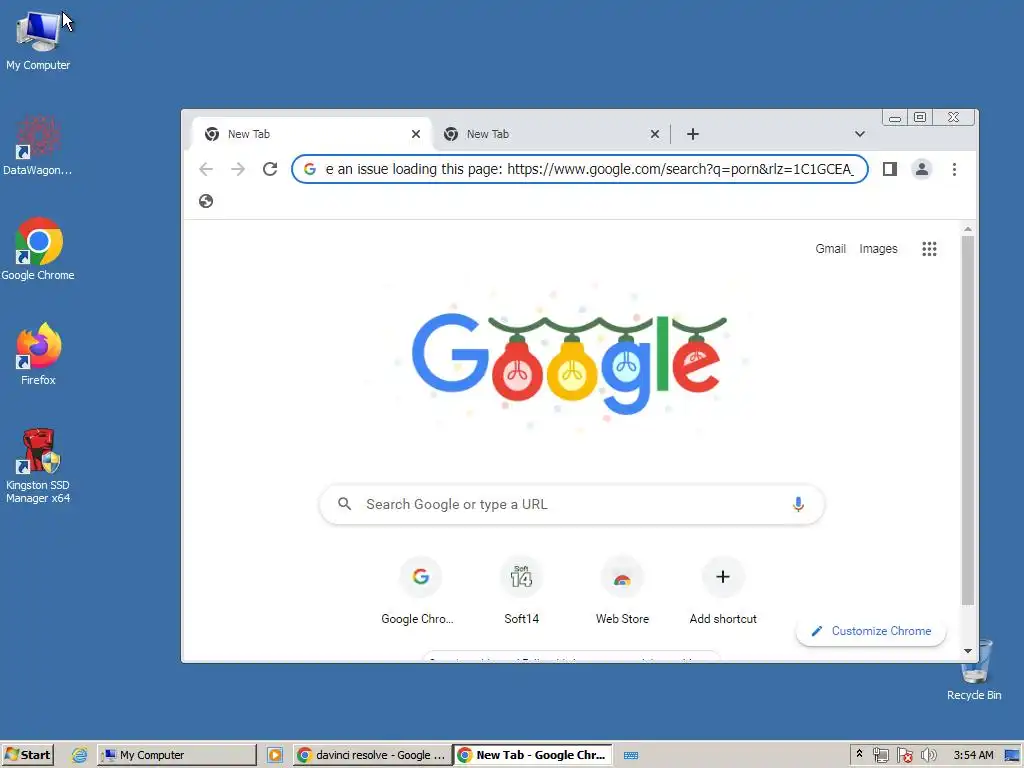Open the Google Chrome shortcut tile

tap(418, 591)
